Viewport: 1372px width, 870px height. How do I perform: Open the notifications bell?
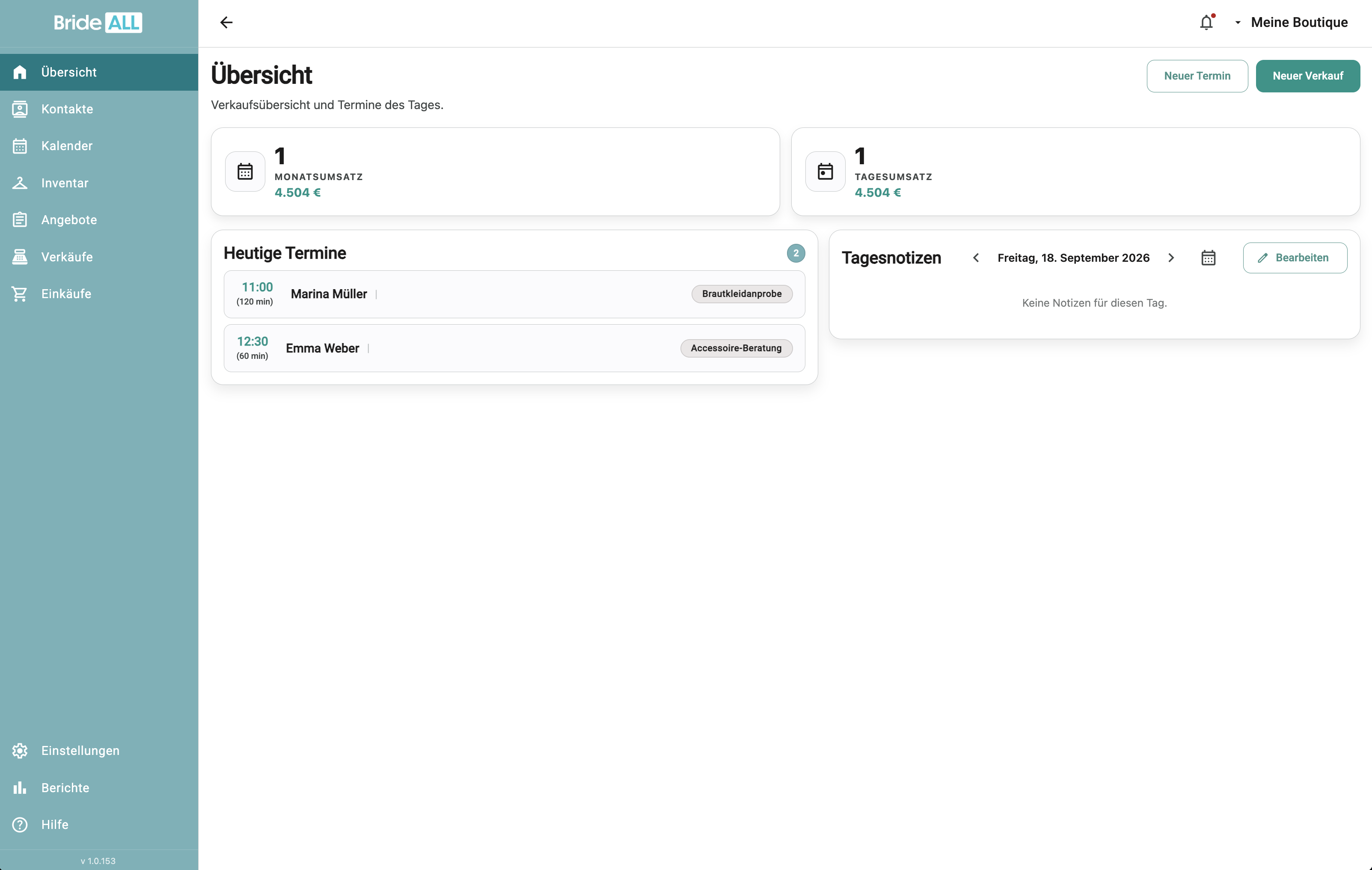[1206, 22]
